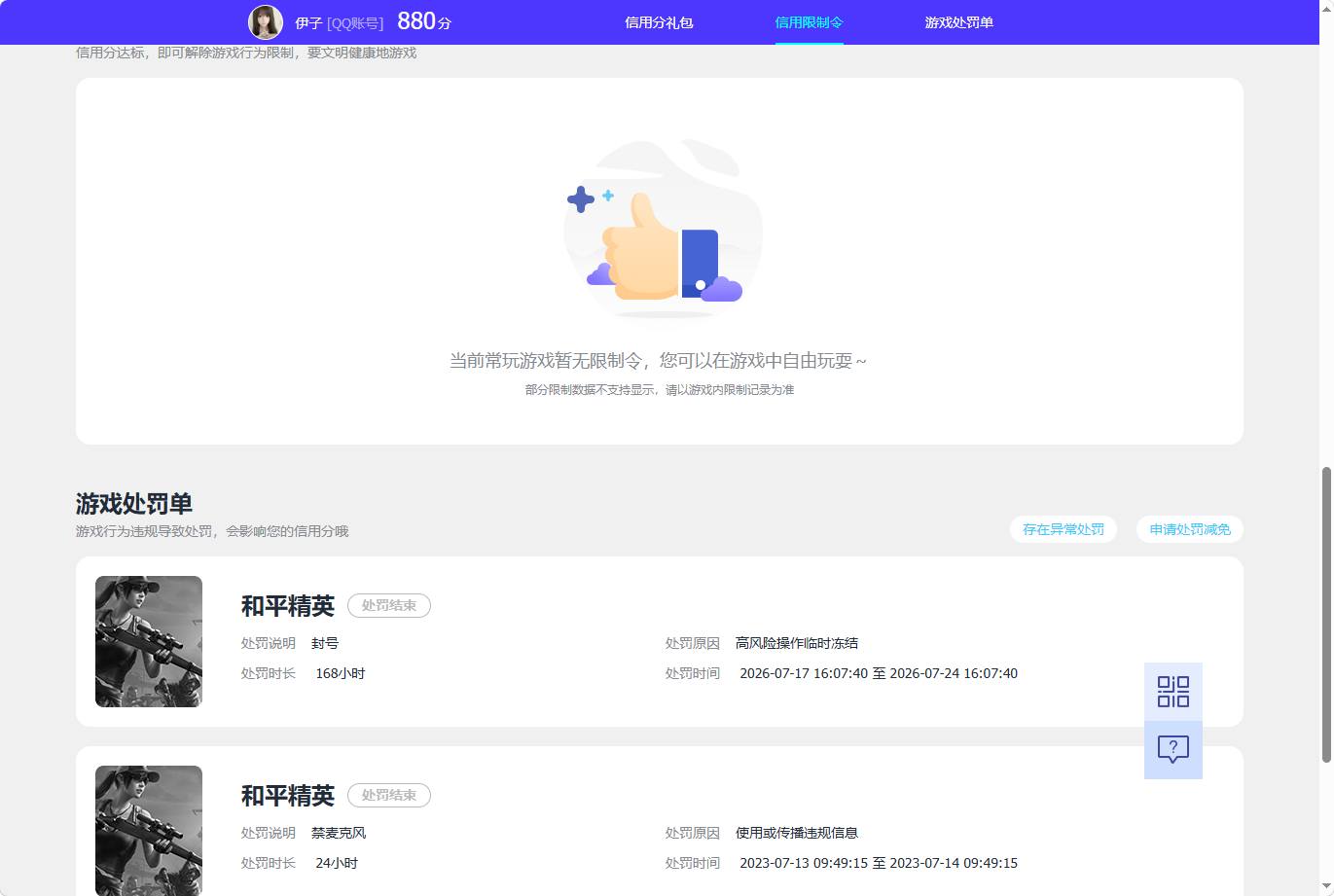This screenshot has width=1334, height=896.
Task: Click 和平精英 thumbnail of the 禁麦克风 record
Action: (149, 831)
